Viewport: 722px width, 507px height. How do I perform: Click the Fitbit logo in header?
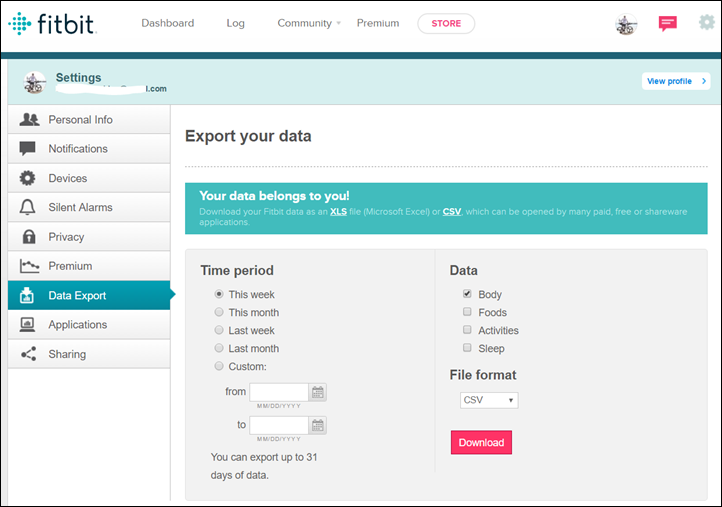pos(51,24)
